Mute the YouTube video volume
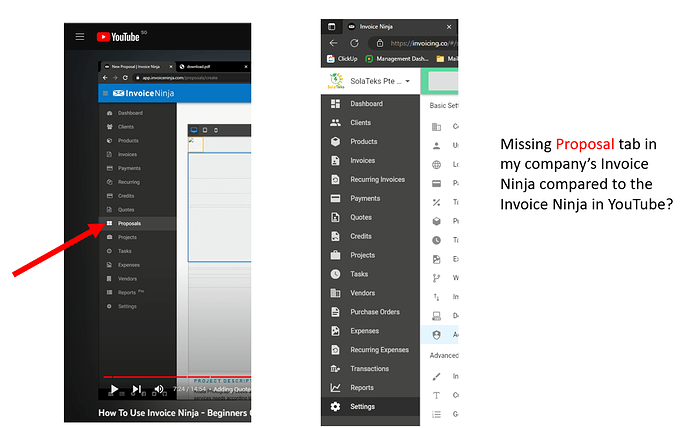This screenshot has width=690, height=428. coord(159,389)
